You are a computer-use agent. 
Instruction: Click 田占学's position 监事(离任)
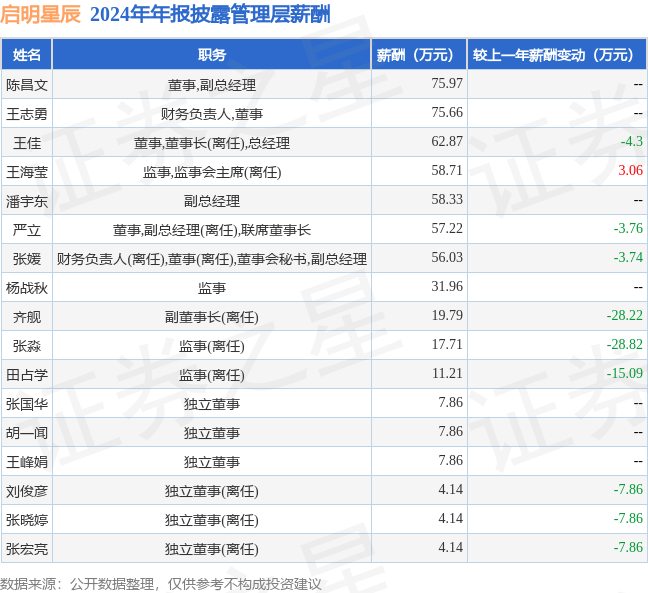click(x=212, y=375)
